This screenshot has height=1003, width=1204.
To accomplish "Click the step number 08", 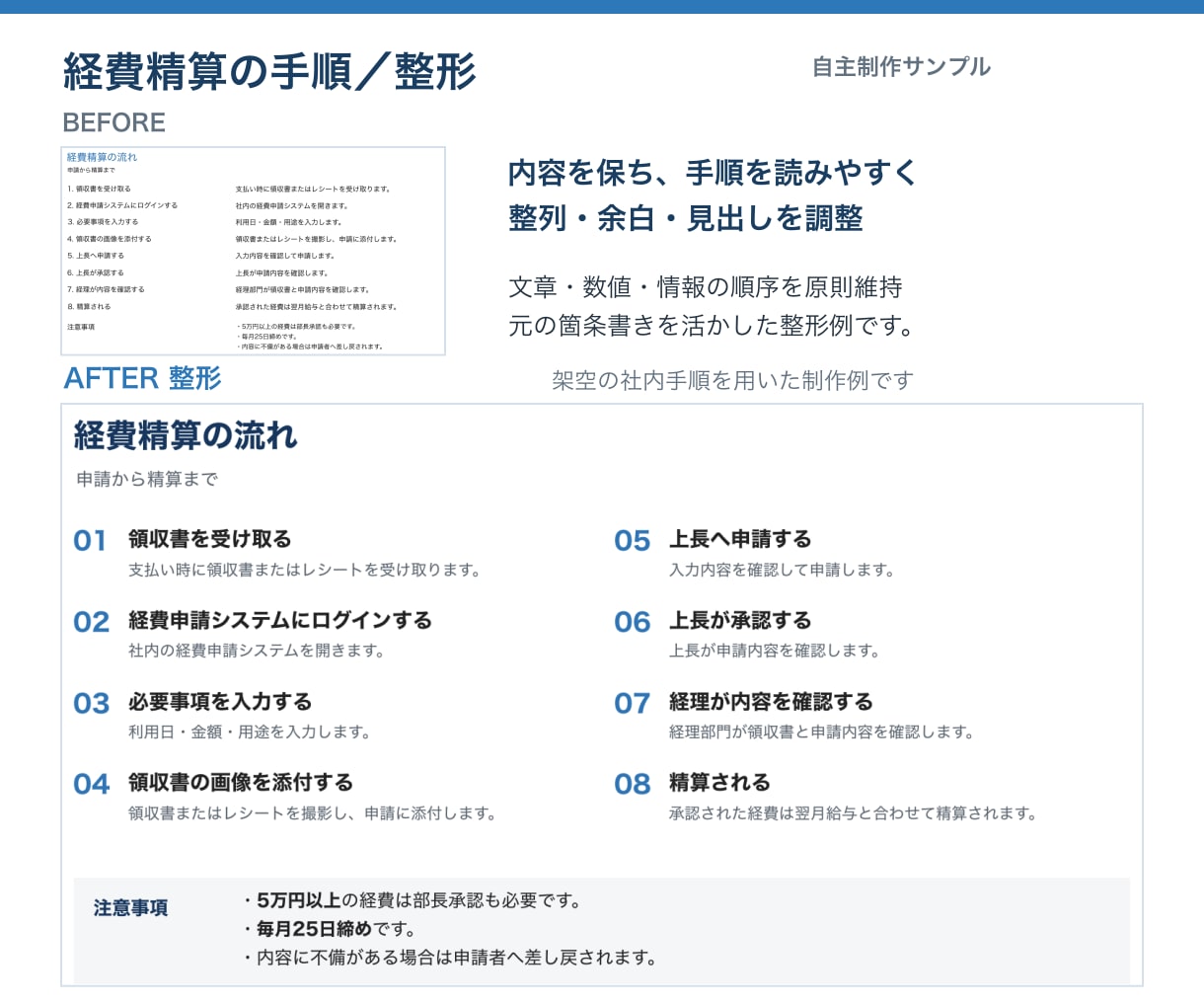I will point(632,785).
